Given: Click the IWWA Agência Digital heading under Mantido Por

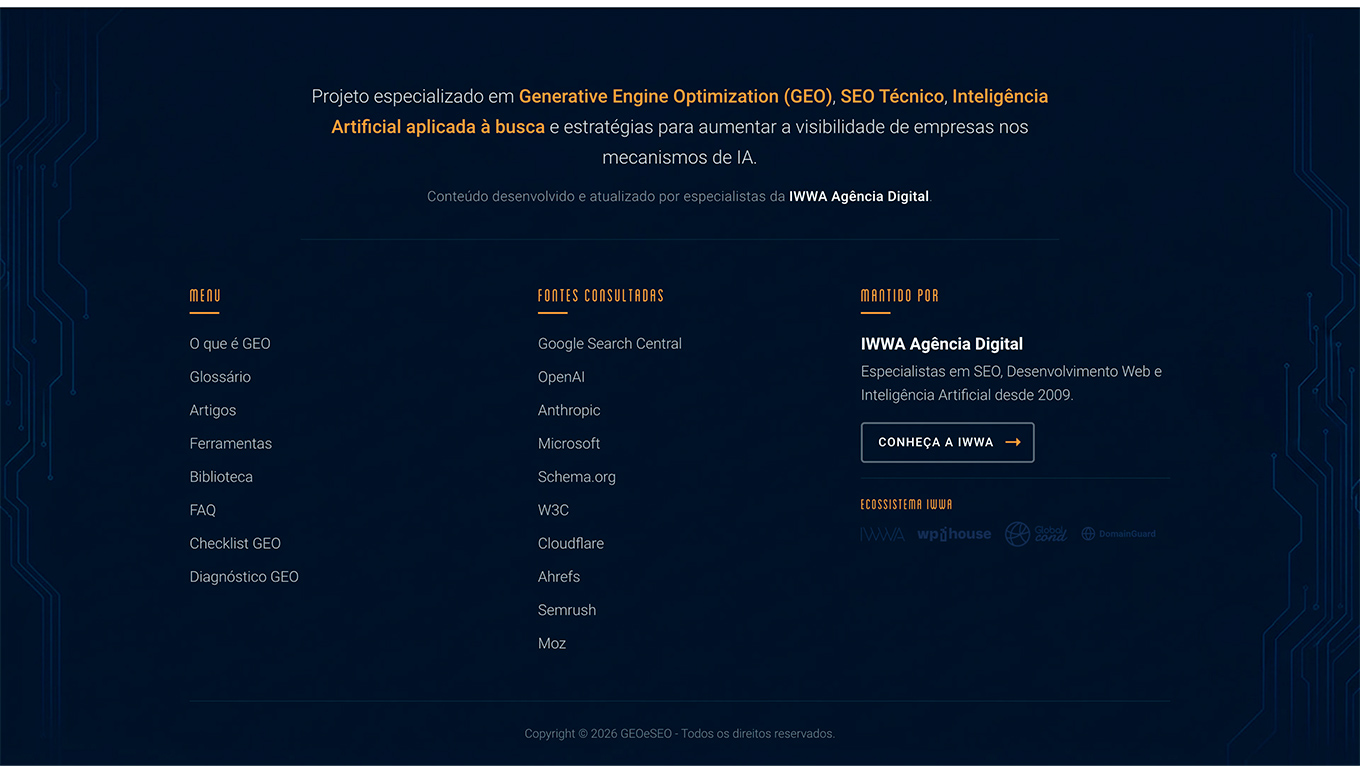Looking at the screenshot, I should 942,344.
